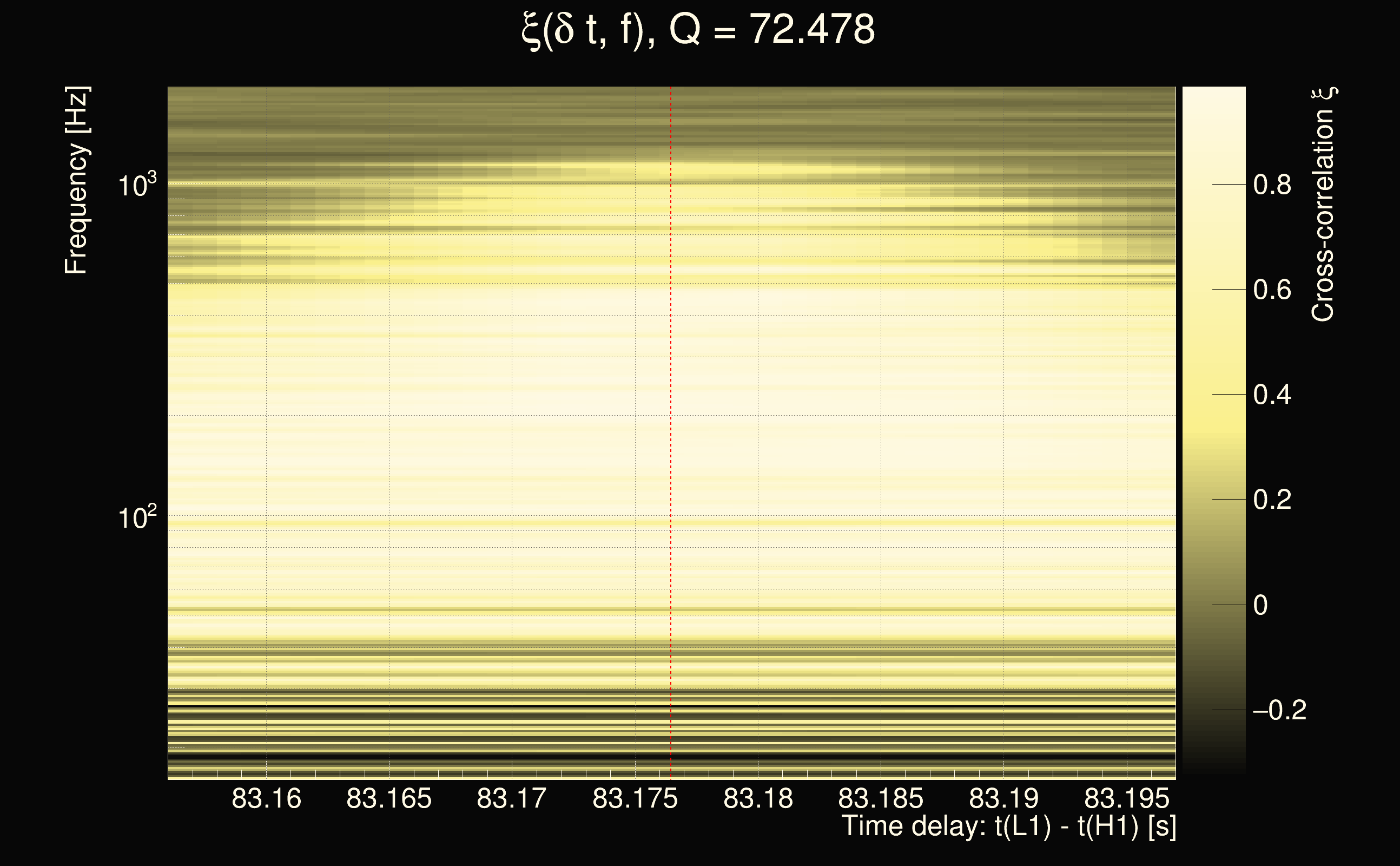1400x866 pixels.
Task: Click the 0.8 tick on the colorbar
Action: pos(1272,185)
